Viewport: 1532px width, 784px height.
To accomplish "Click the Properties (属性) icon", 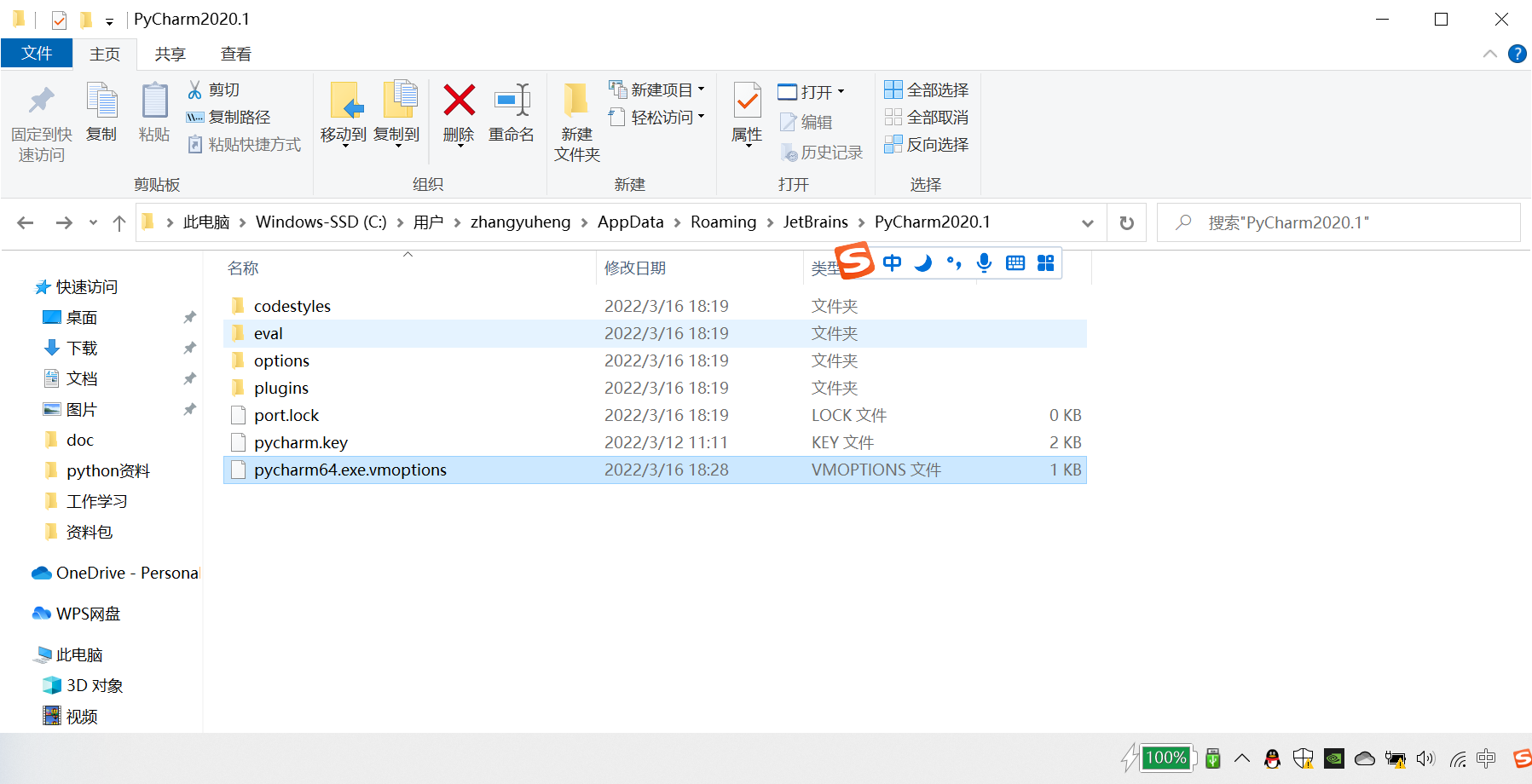I will click(748, 101).
